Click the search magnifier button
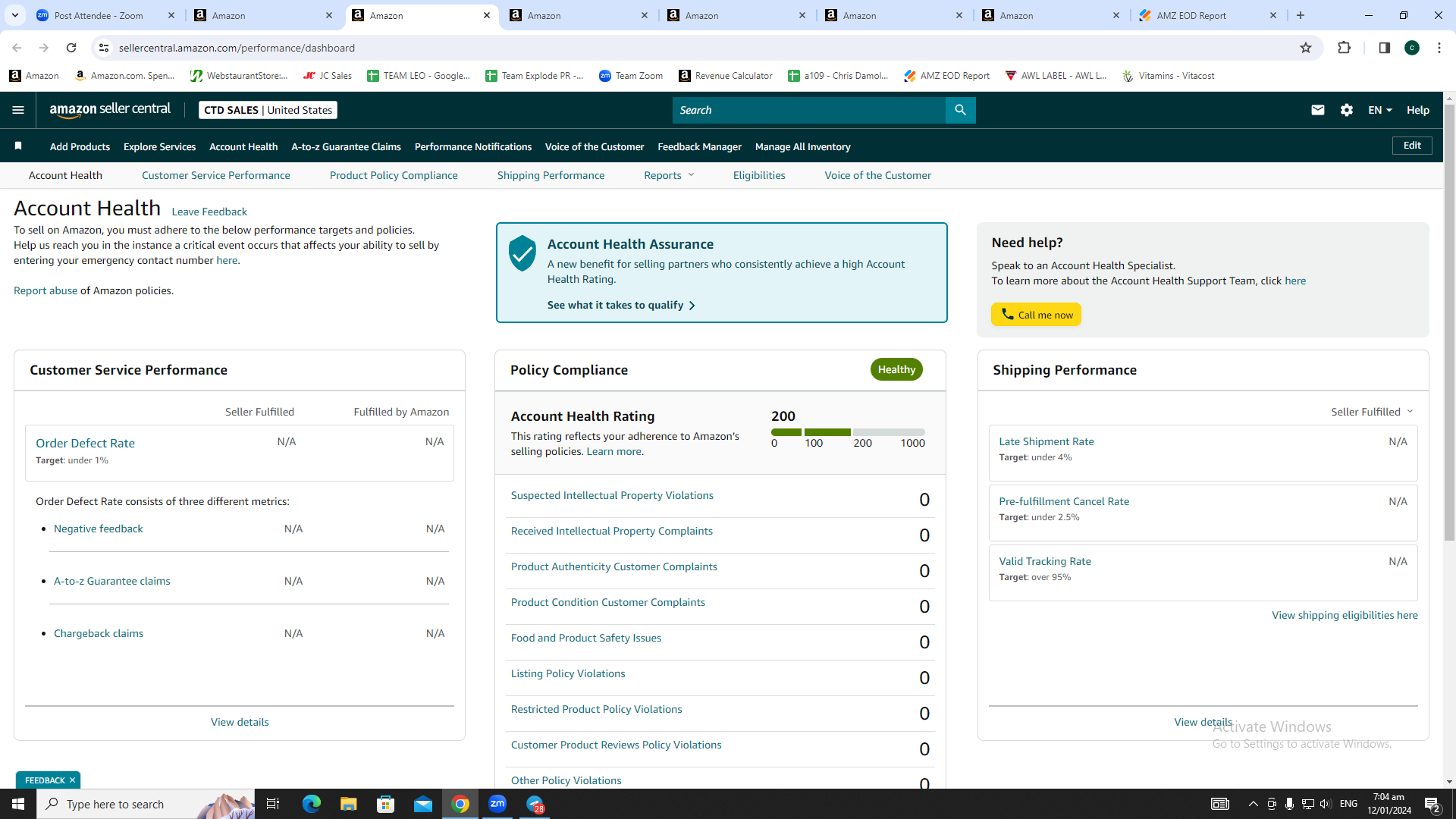The image size is (1456, 819). pyautogui.click(x=960, y=110)
